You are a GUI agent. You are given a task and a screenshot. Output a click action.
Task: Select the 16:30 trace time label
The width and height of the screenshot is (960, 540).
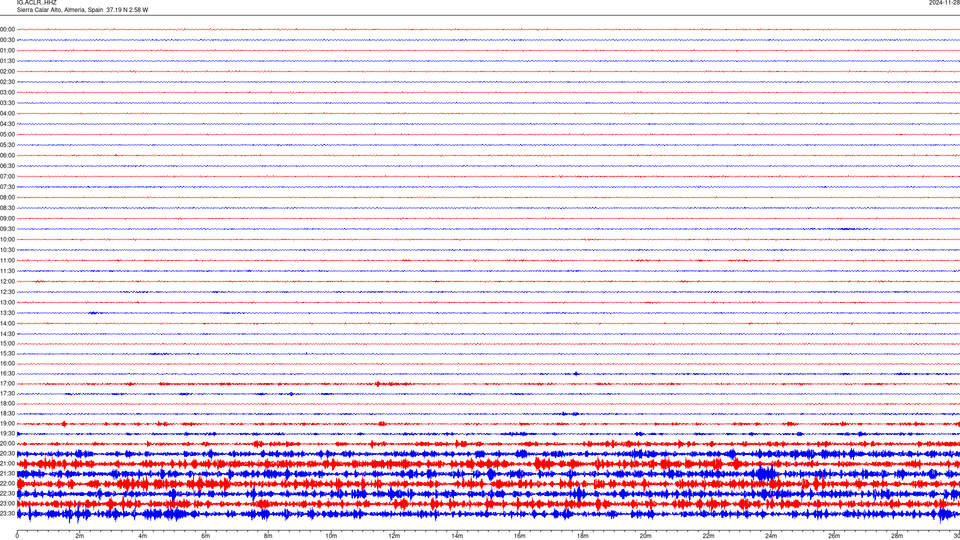[x=7, y=373]
